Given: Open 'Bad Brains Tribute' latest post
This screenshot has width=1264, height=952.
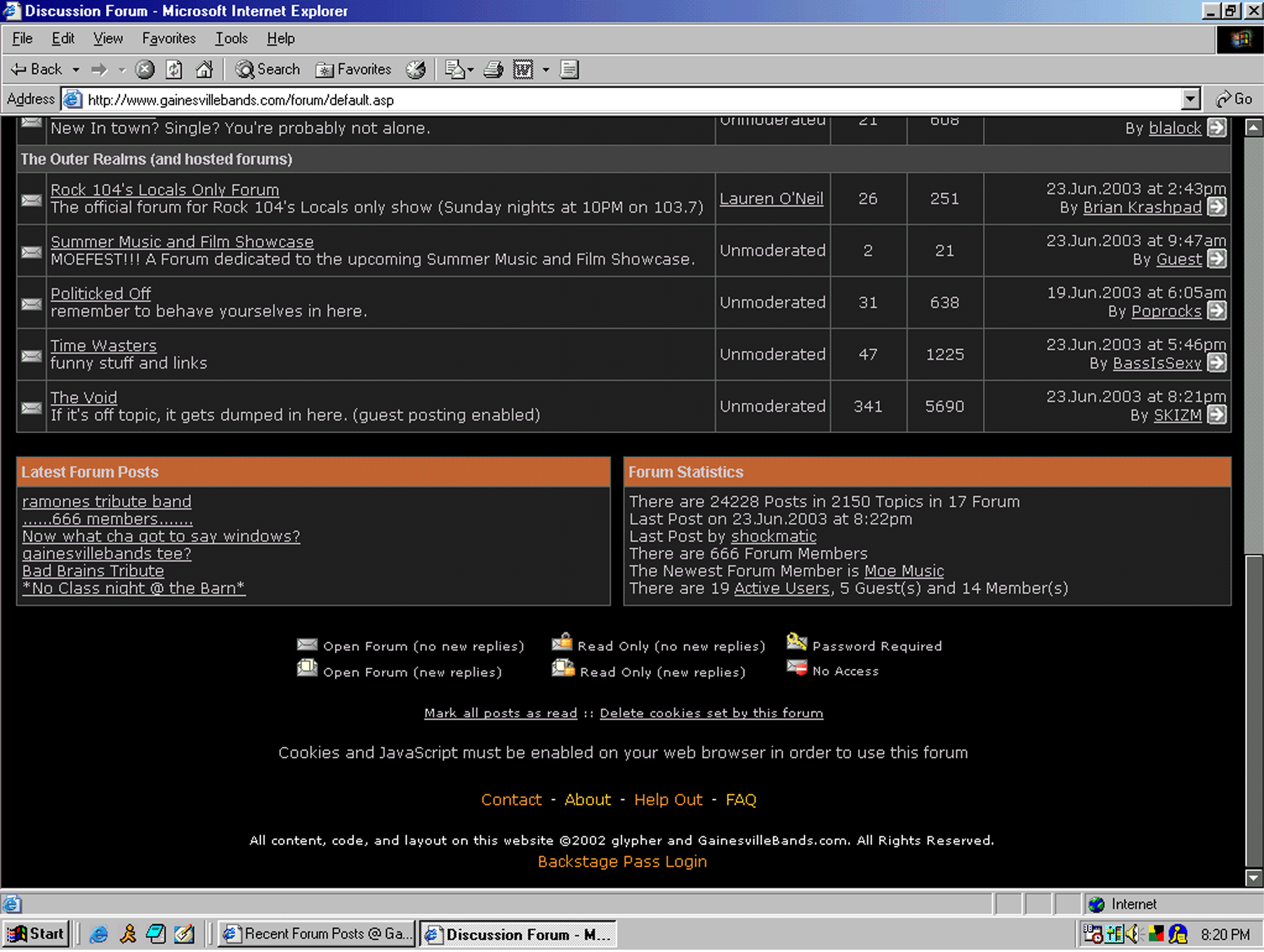Looking at the screenshot, I should click(x=93, y=571).
